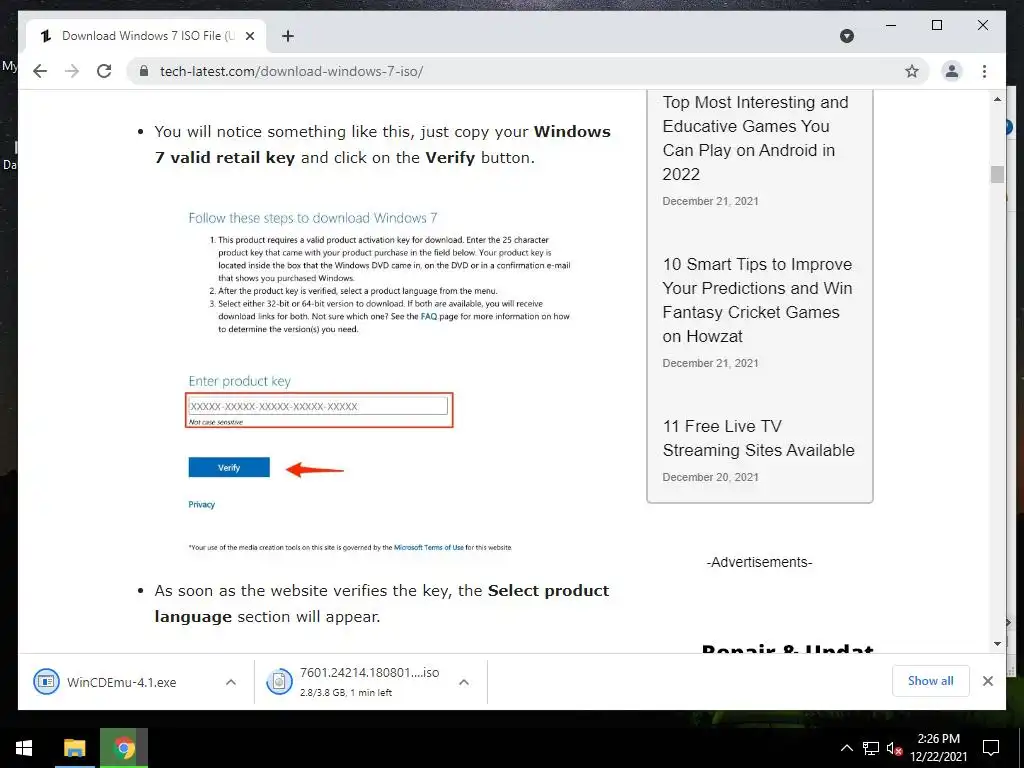Open WinCDEmu-4.1.exe download item
This screenshot has height=768, width=1024.
pyautogui.click(x=121, y=682)
